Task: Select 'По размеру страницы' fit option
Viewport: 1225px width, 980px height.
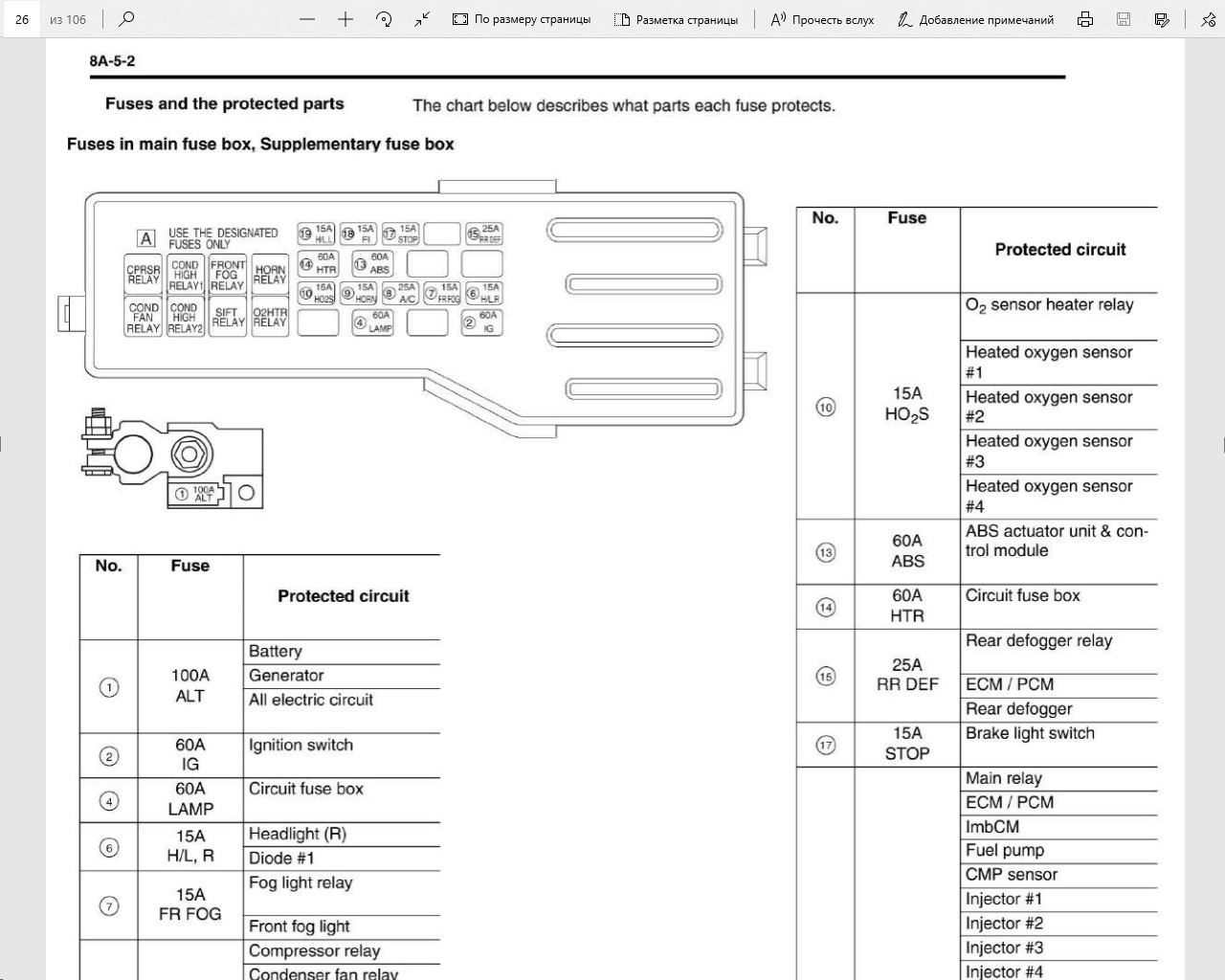Action: coord(522,19)
